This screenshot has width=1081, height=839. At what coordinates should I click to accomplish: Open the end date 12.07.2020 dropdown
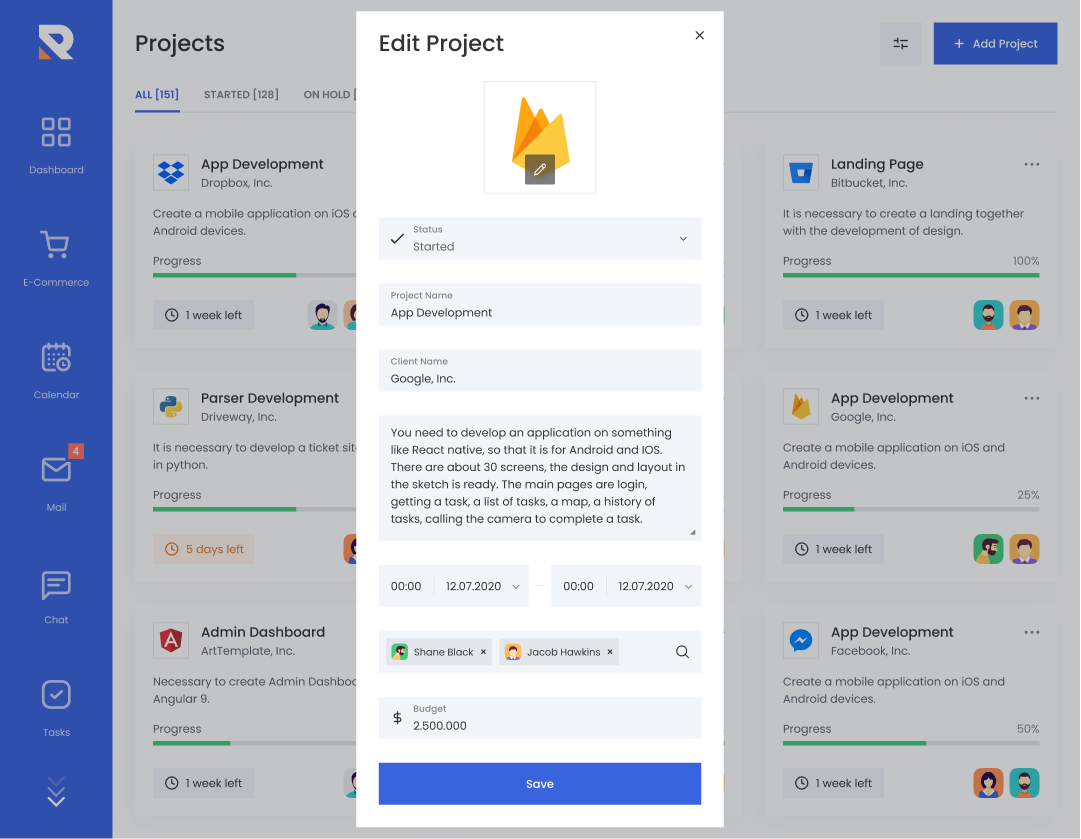(688, 587)
